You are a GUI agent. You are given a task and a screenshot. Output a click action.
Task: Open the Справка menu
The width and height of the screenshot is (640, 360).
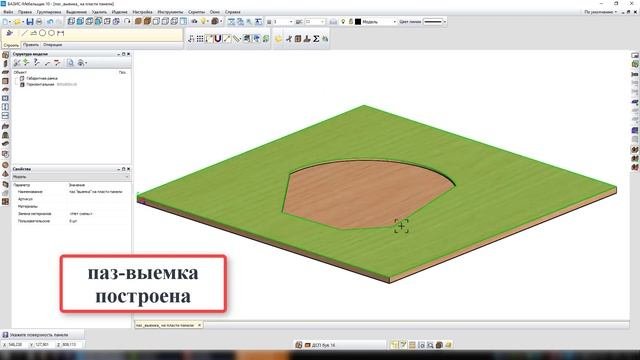point(233,12)
